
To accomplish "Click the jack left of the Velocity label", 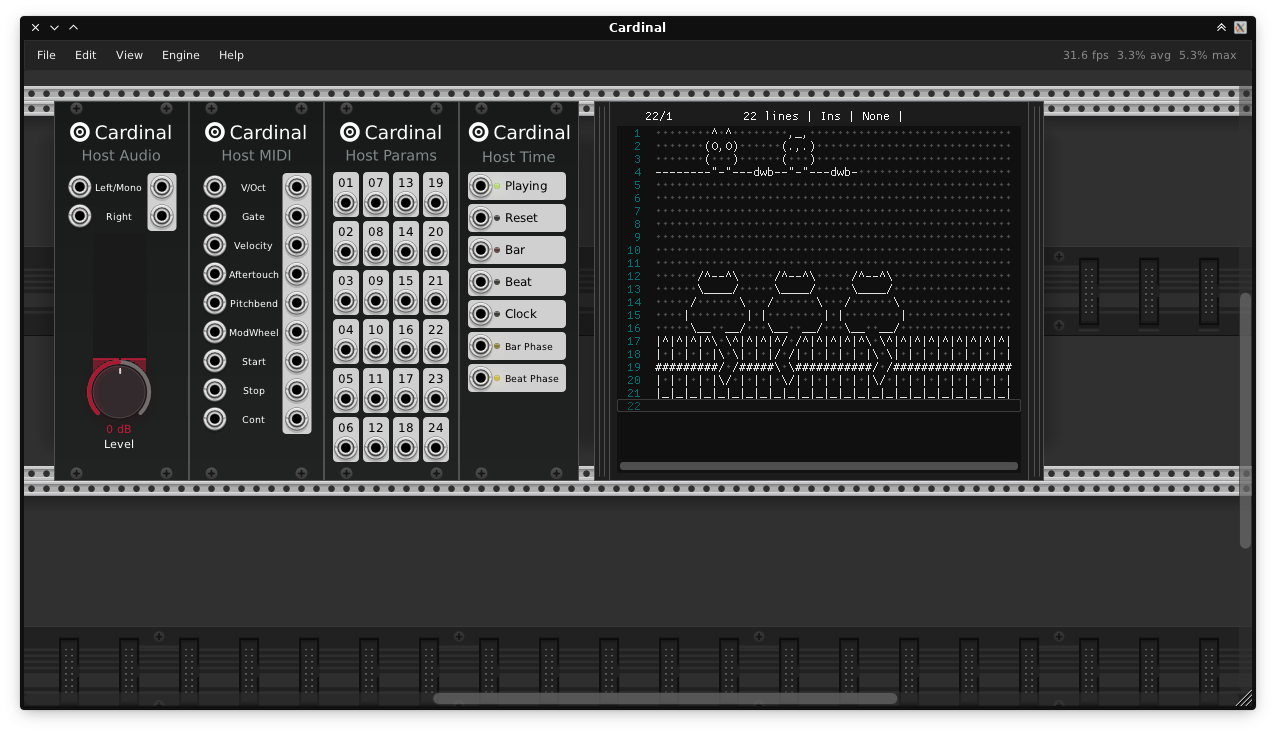I will [215, 245].
